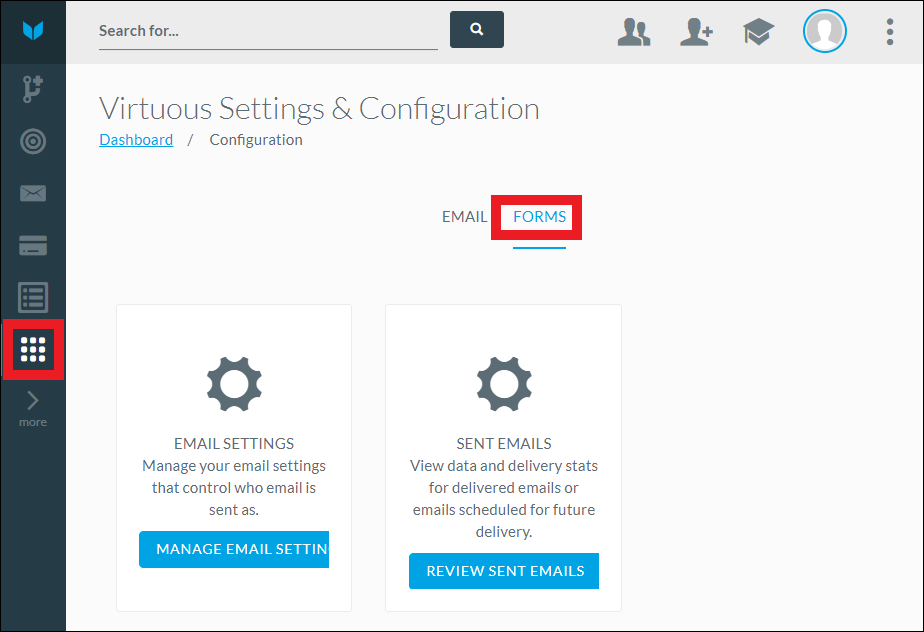Open the target campaigns sidebar icon
The height and width of the screenshot is (632, 924).
tap(33, 141)
